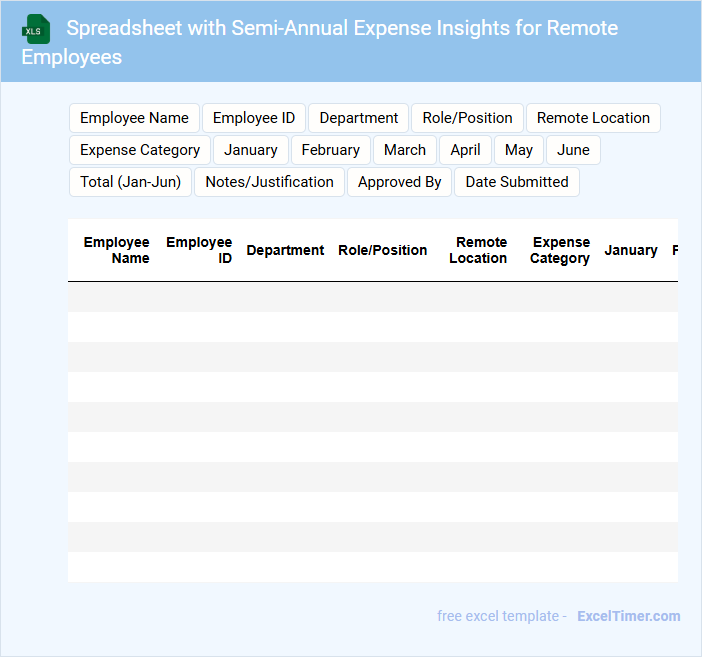Choose the Department tag
This screenshot has width=702, height=657.
359,118
